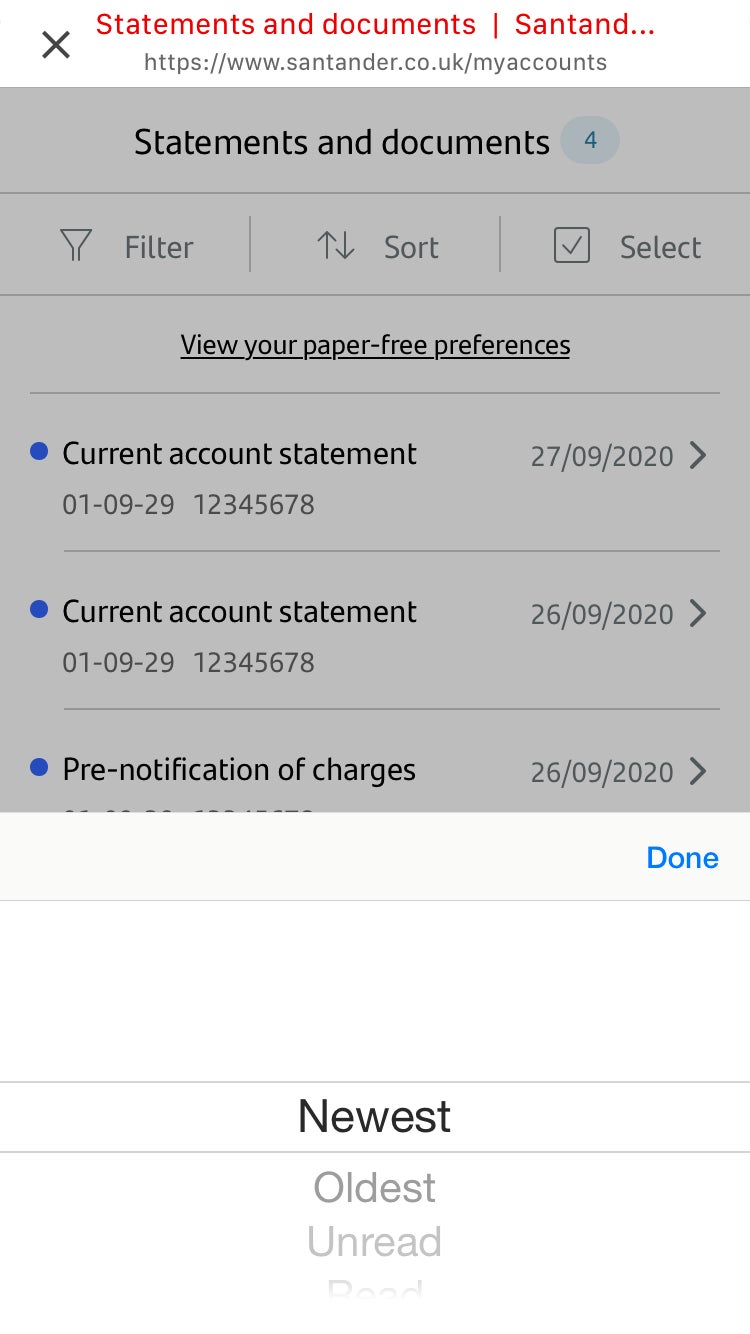Click blue unread dot for Pre-notification of charges
750x1334 pixels.
(39, 768)
